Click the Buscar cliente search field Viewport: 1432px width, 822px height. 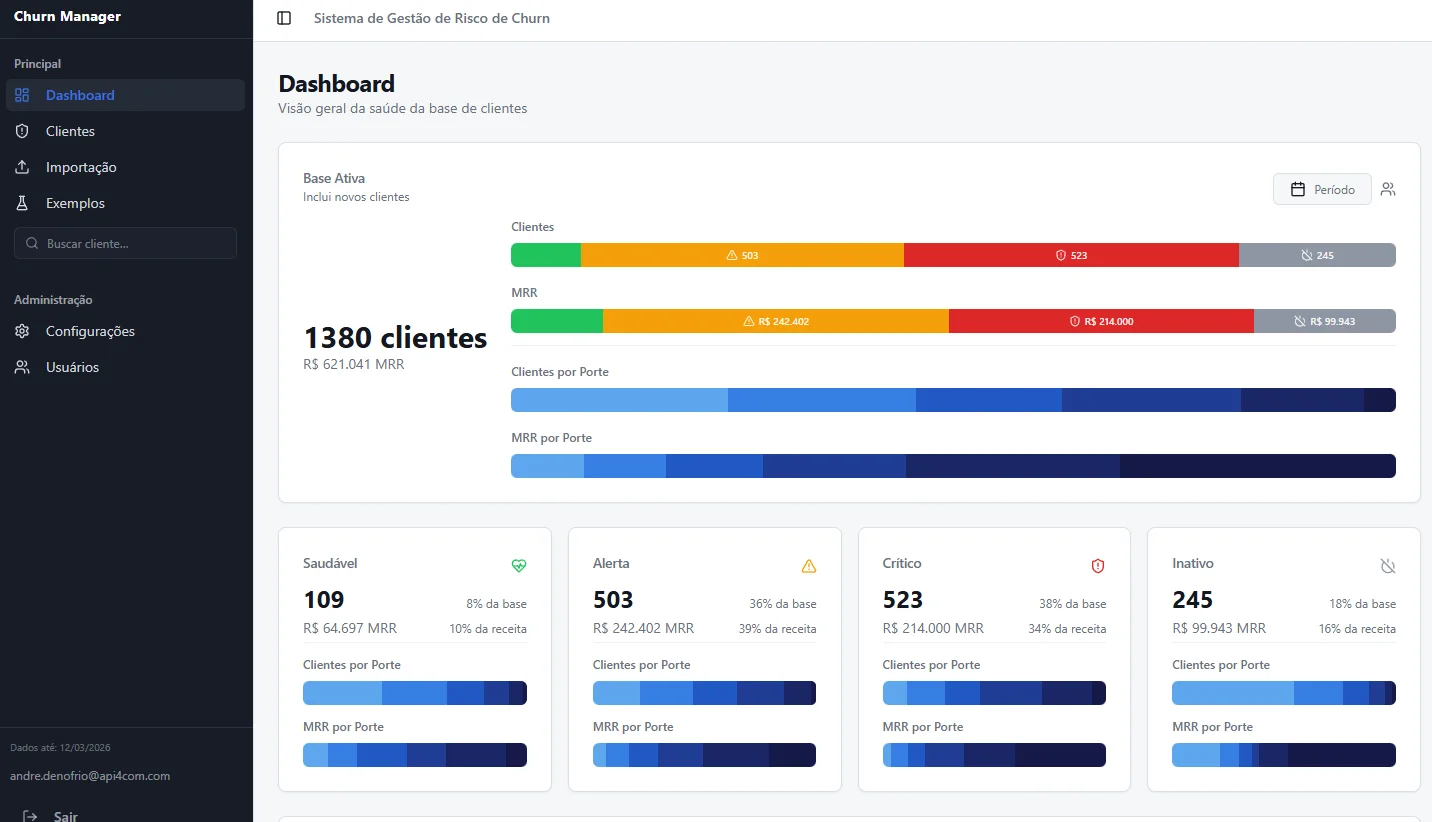coord(125,243)
